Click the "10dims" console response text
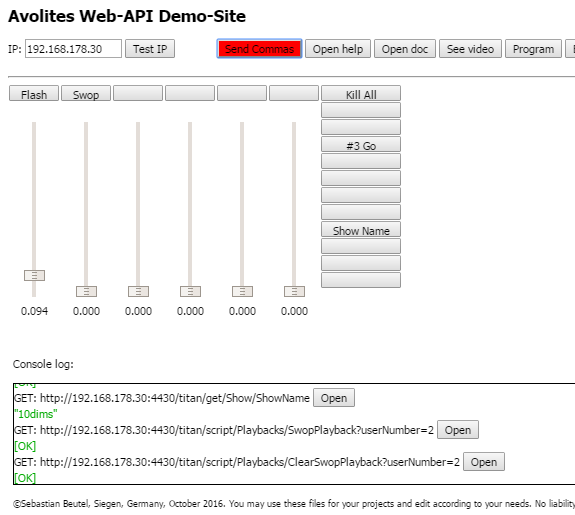Image resolution: width=575 pixels, height=515 pixels. [x=36, y=414]
